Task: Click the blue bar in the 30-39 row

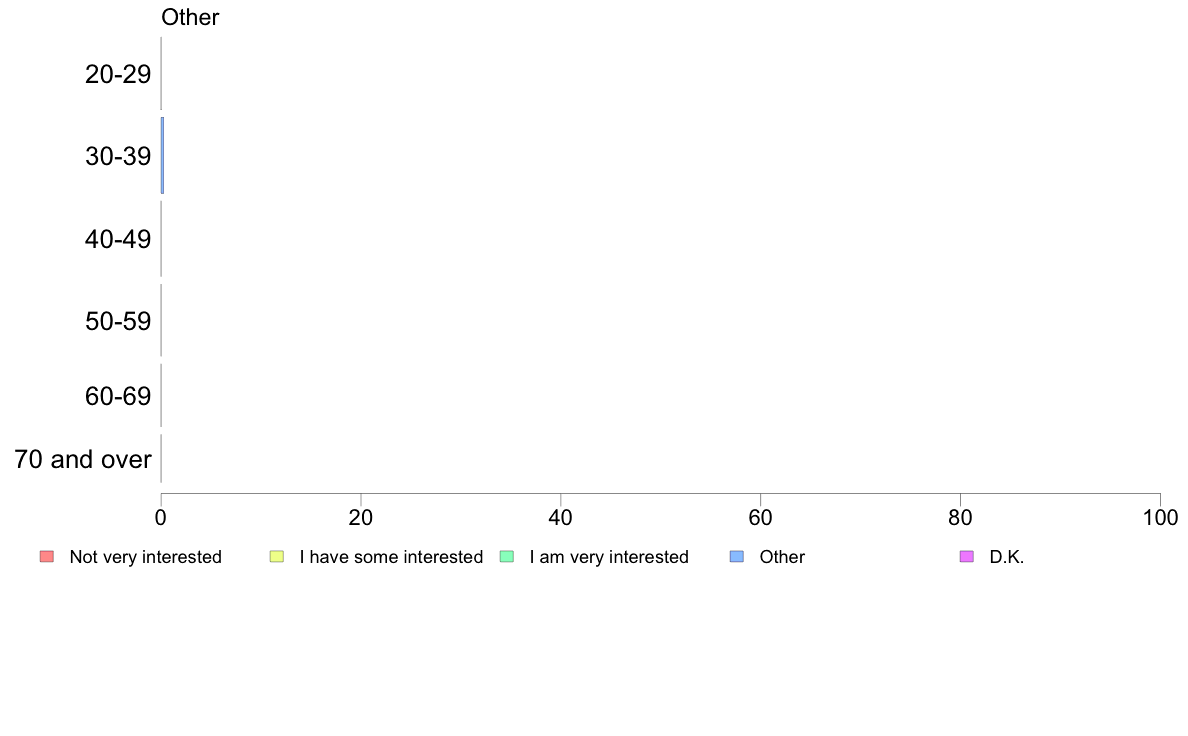Action: point(162,155)
